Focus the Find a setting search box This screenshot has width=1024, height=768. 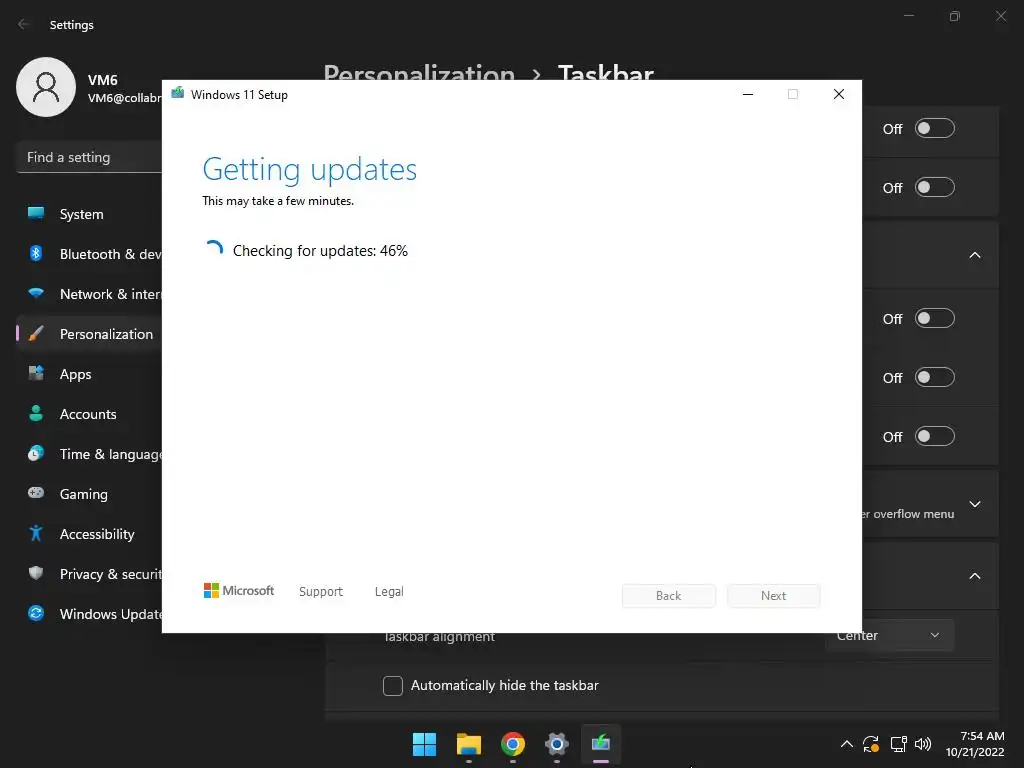coord(89,157)
